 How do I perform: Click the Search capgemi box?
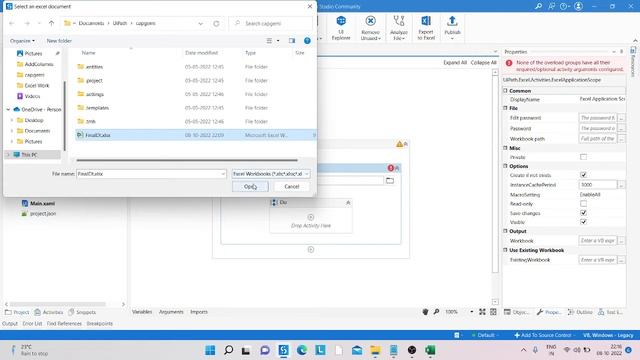(x=271, y=24)
